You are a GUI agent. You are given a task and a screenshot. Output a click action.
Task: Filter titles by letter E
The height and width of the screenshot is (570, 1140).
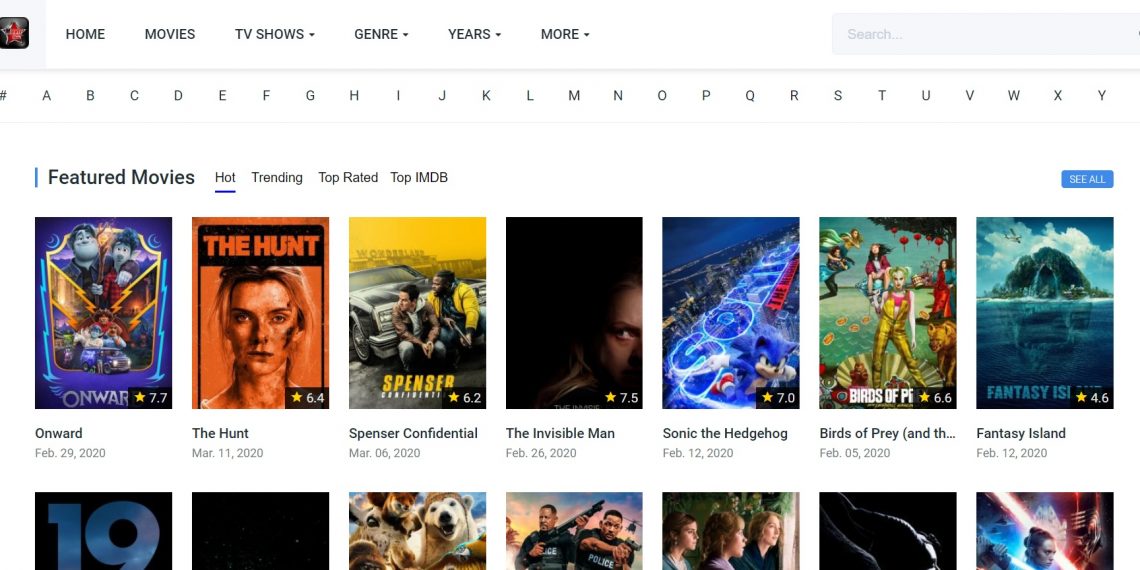[222, 95]
